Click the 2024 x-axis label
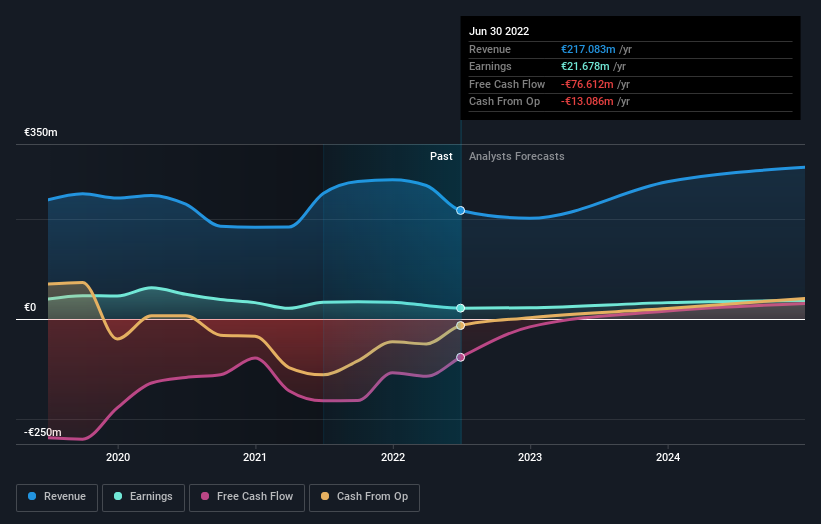Screen dimensions: 821x524 668,457
